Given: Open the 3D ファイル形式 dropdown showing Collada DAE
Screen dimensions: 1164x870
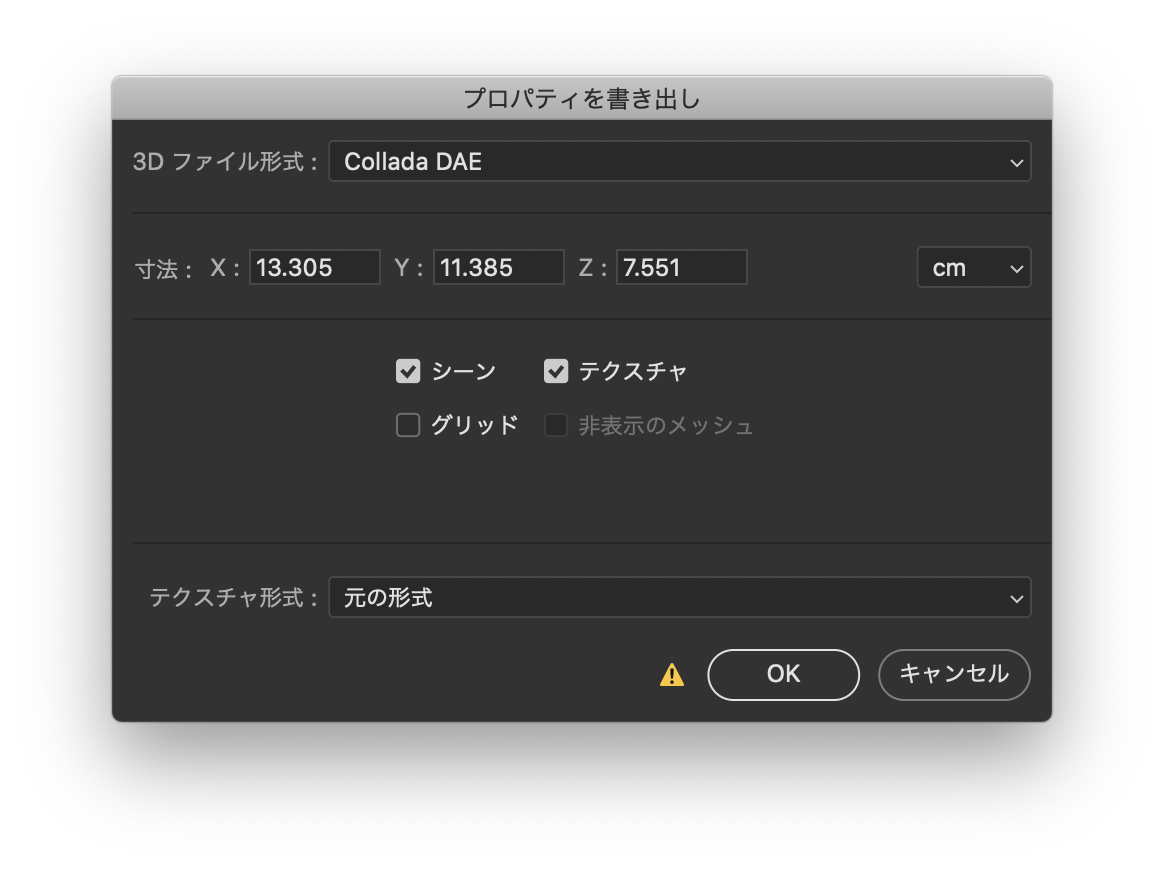Looking at the screenshot, I should click(679, 162).
